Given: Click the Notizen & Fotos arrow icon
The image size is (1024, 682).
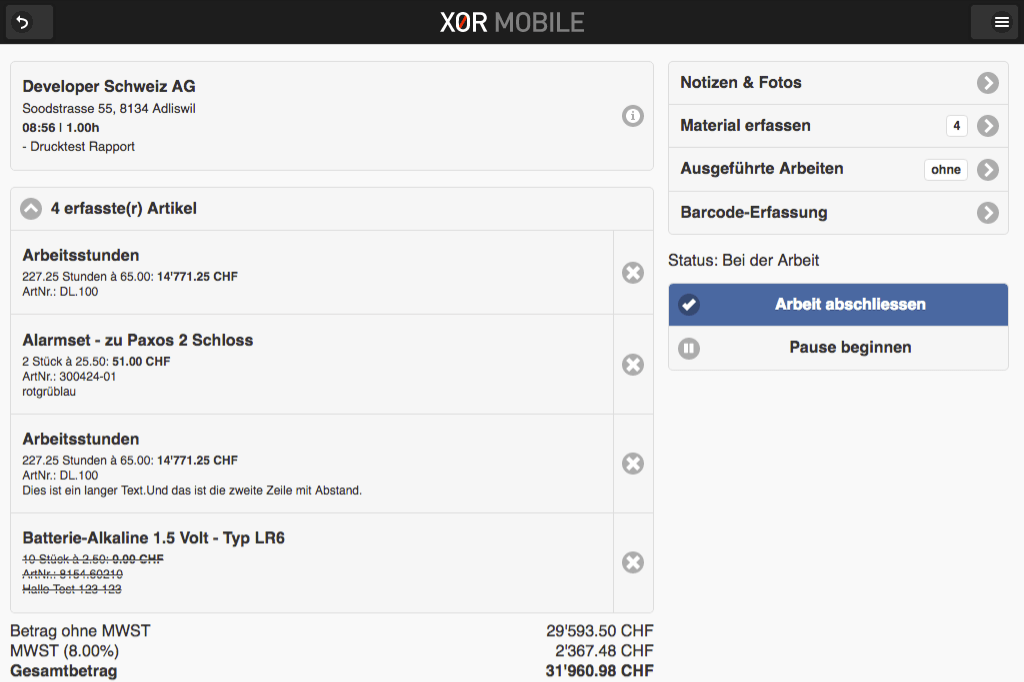Looking at the screenshot, I should [x=988, y=83].
